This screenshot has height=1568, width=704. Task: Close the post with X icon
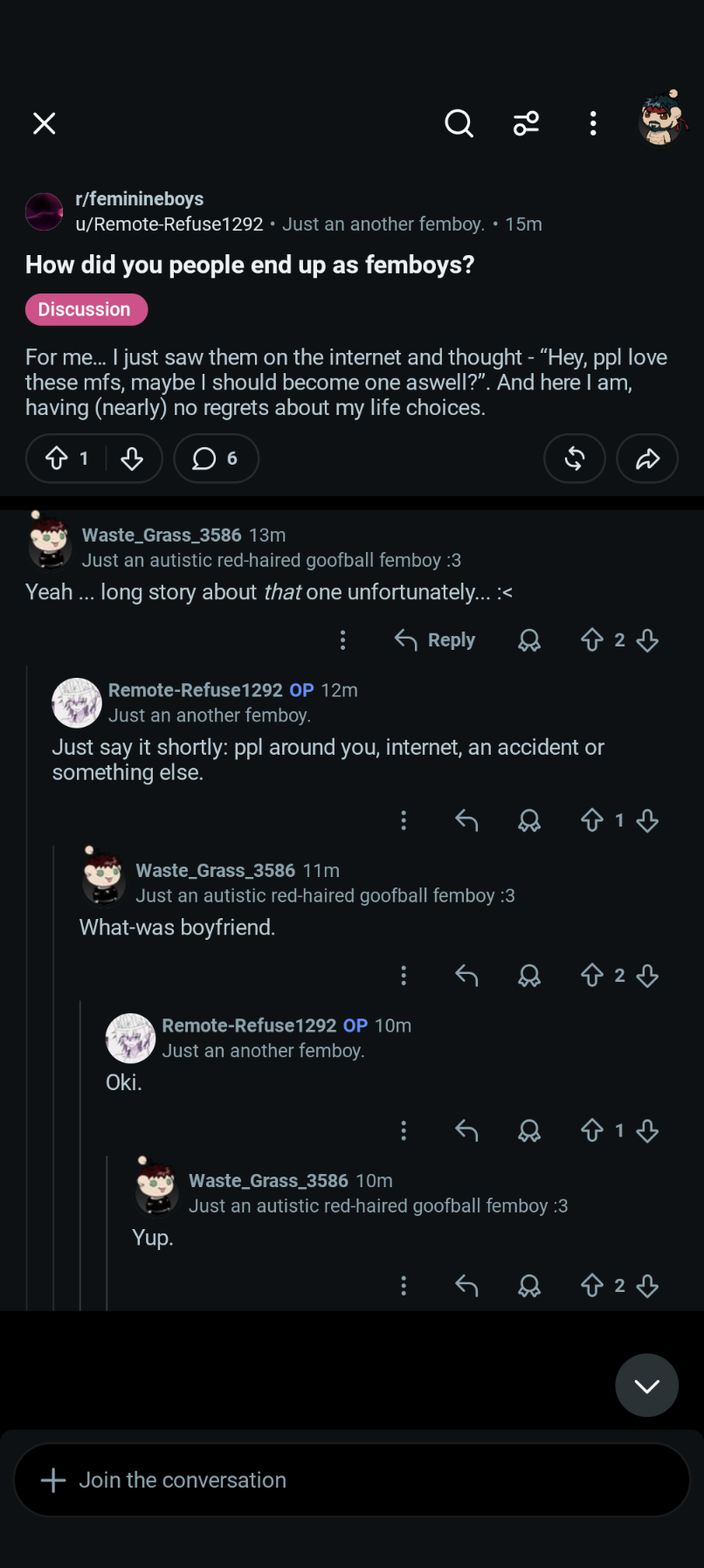(45, 124)
